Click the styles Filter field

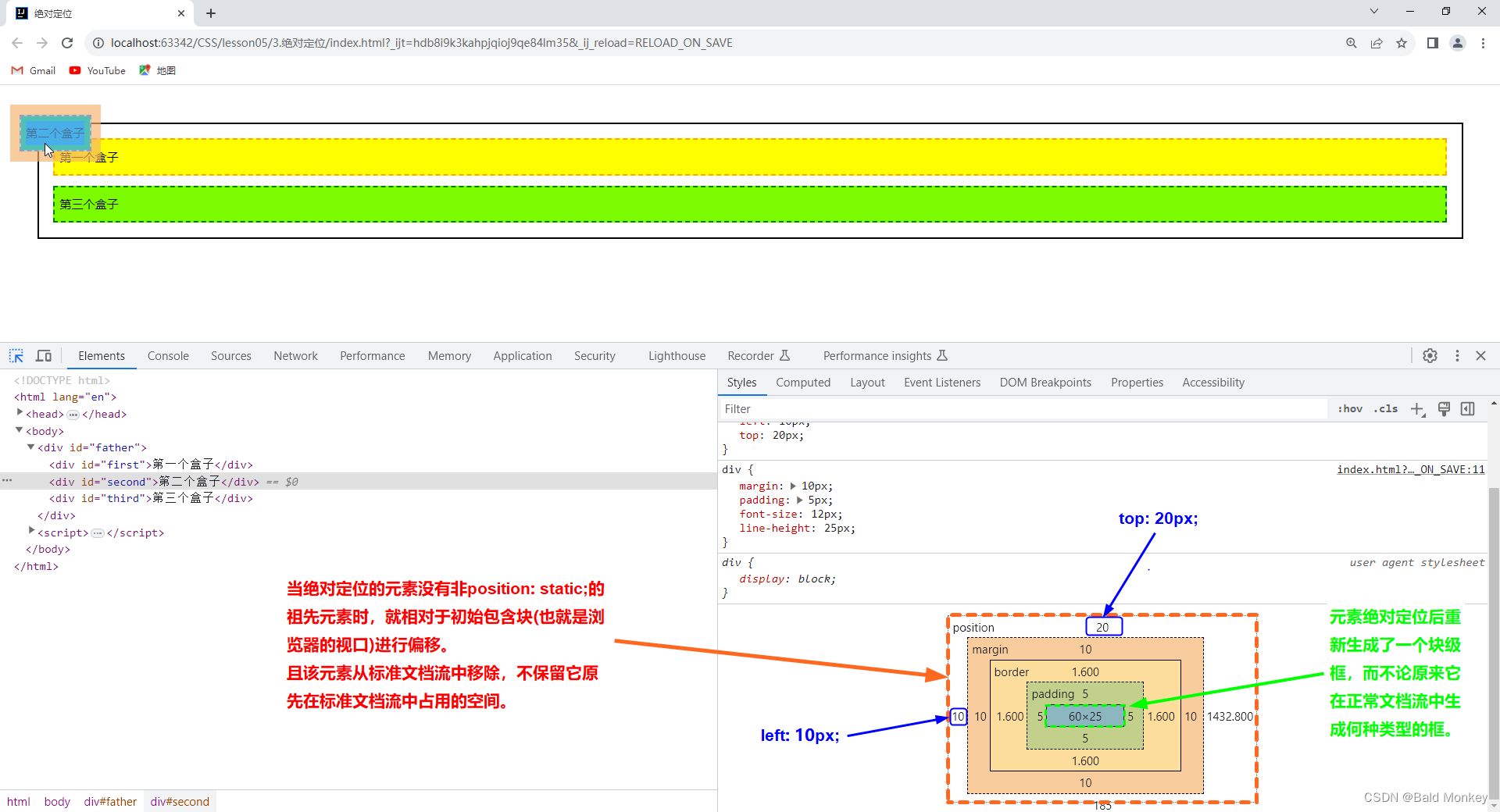[1023, 409]
